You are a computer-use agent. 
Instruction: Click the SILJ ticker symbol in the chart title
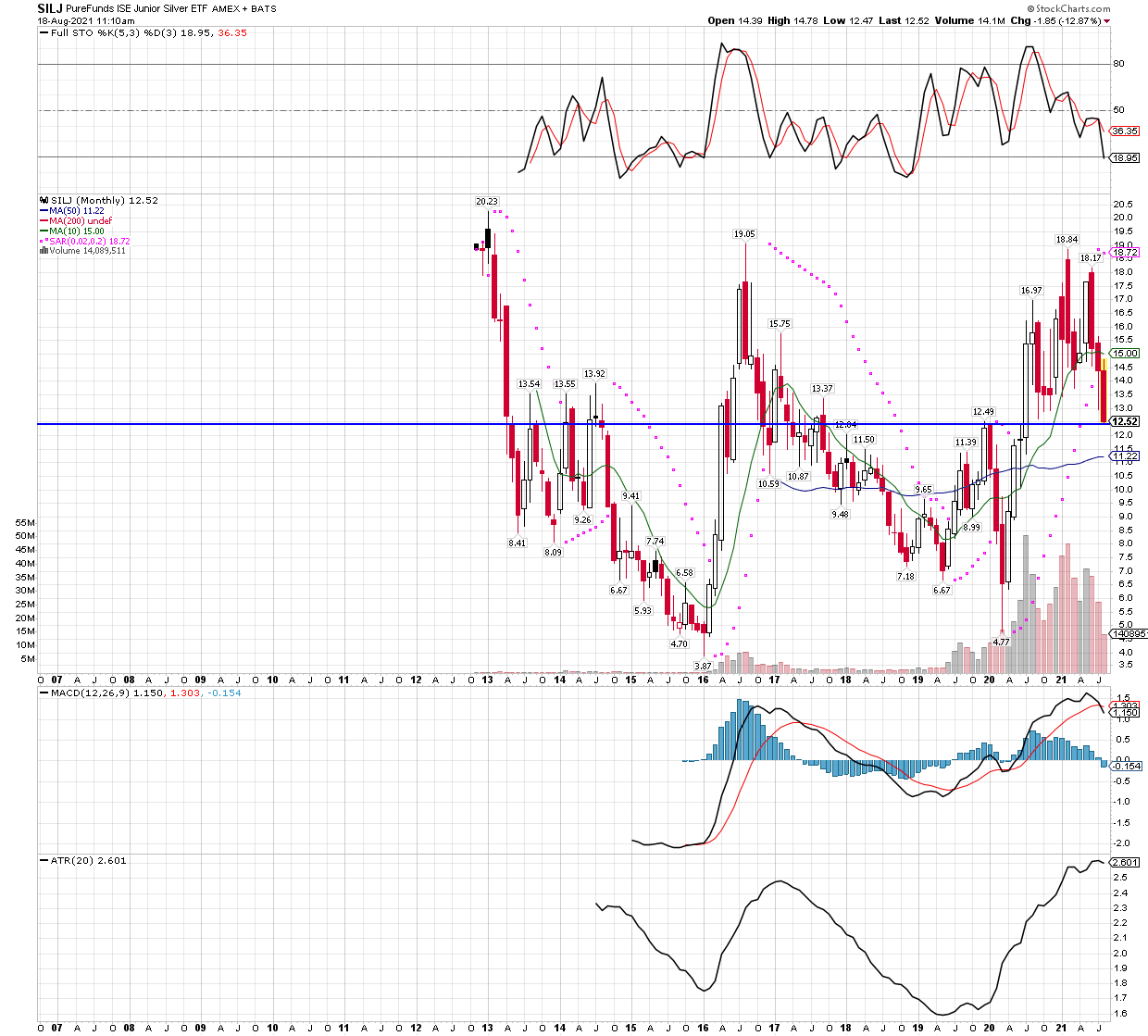coord(50,7)
